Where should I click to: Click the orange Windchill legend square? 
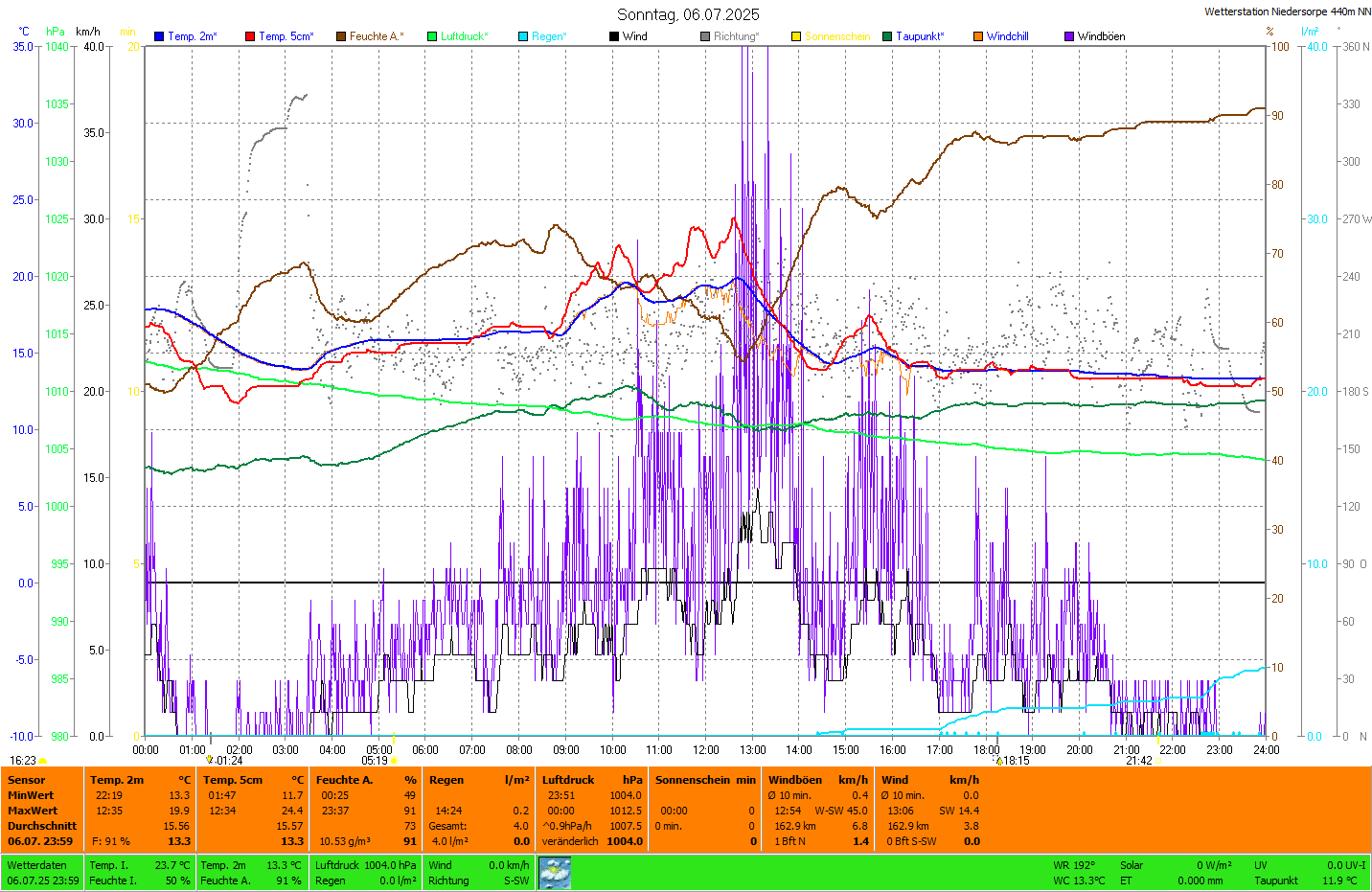[x=978, y=36]
